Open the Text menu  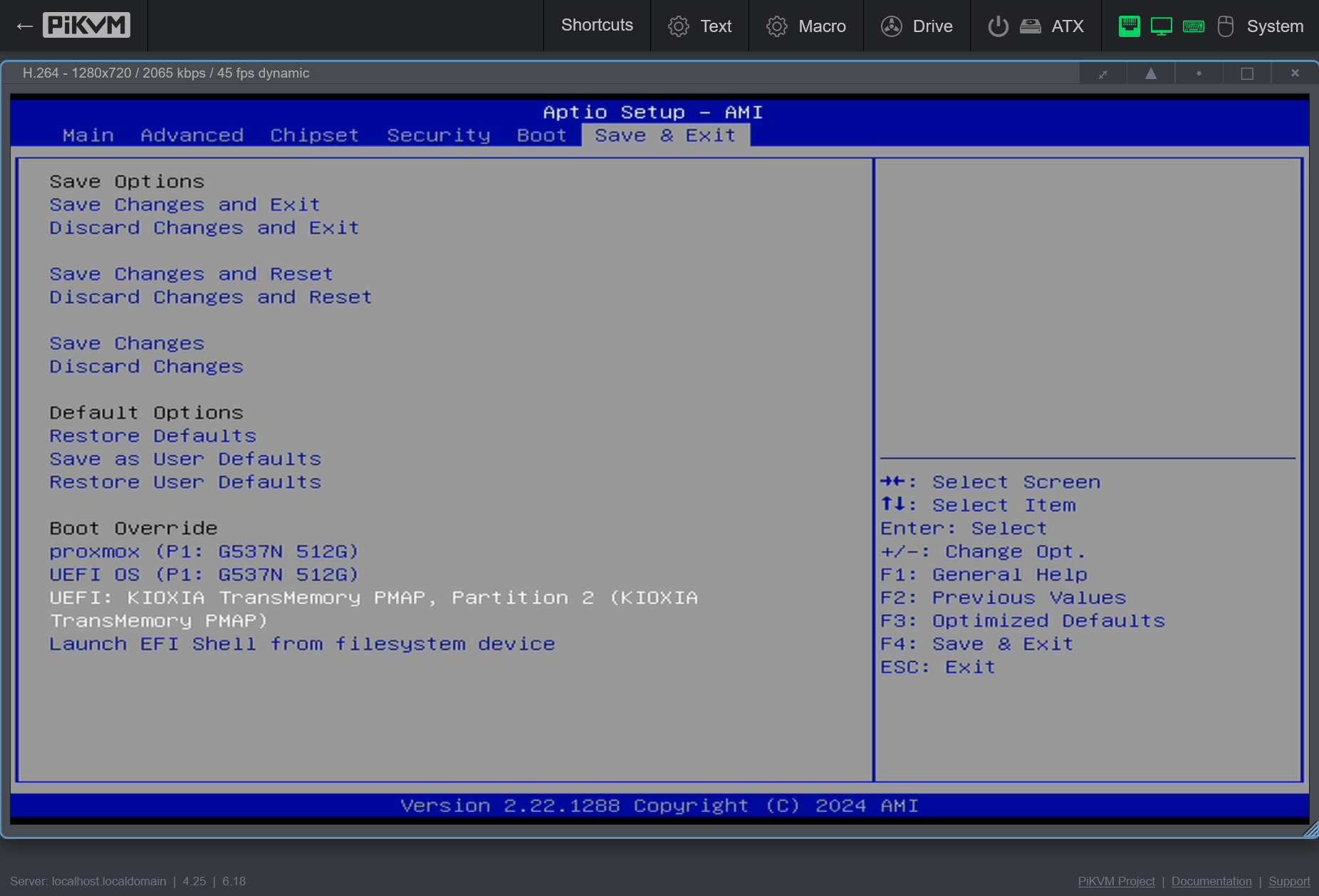coord(699,26)
